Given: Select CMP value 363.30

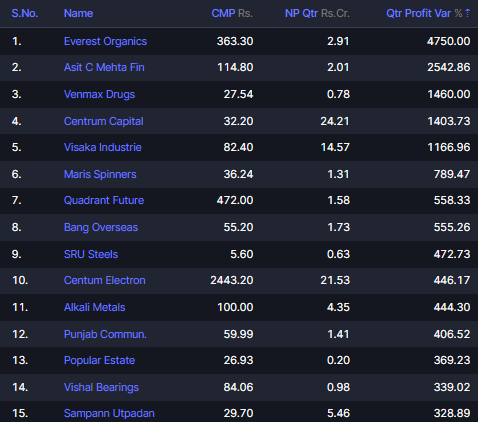Looking at the screenshot, I should click(235, 41).
